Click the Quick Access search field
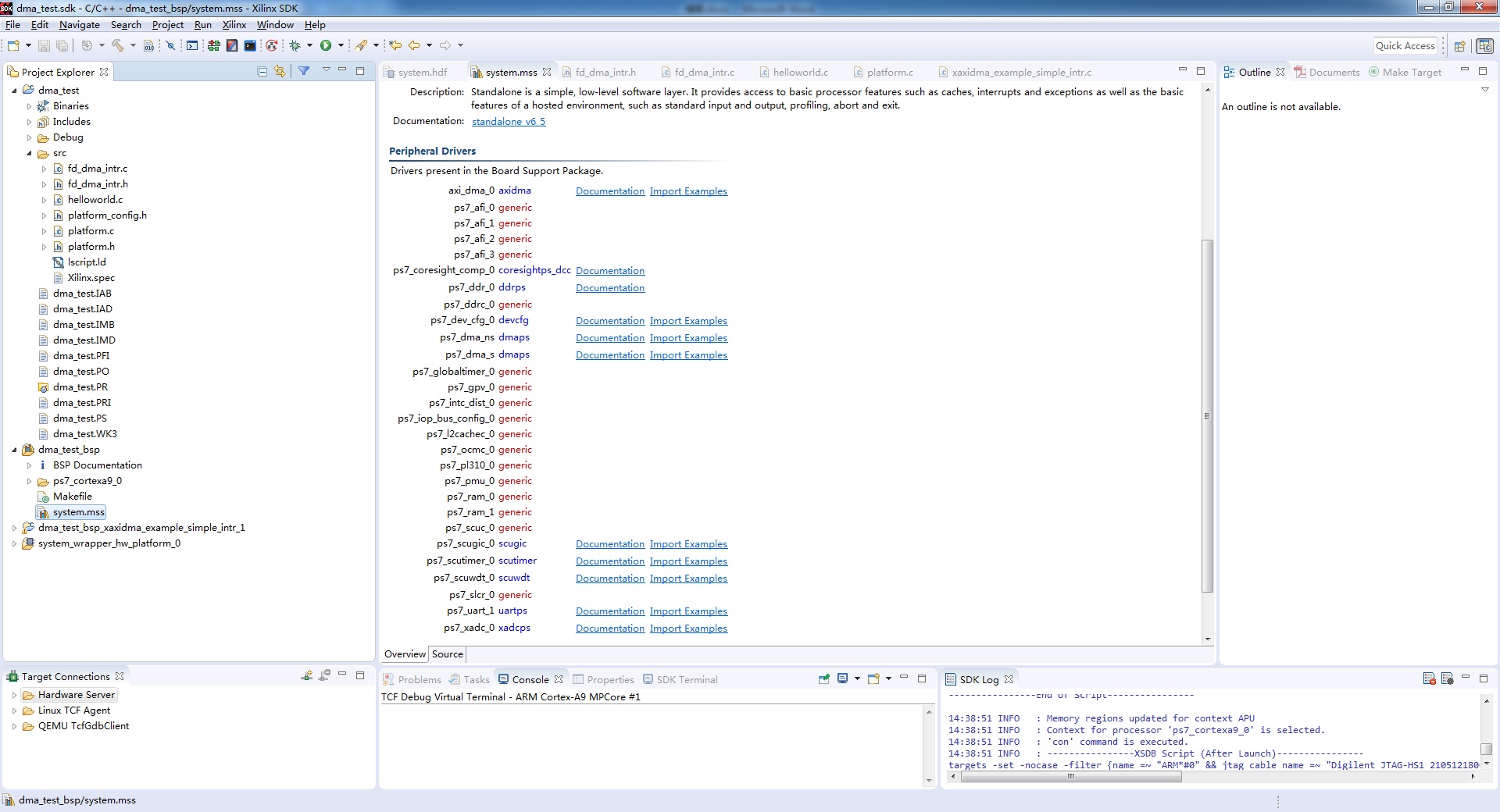 coord(1405,46)
